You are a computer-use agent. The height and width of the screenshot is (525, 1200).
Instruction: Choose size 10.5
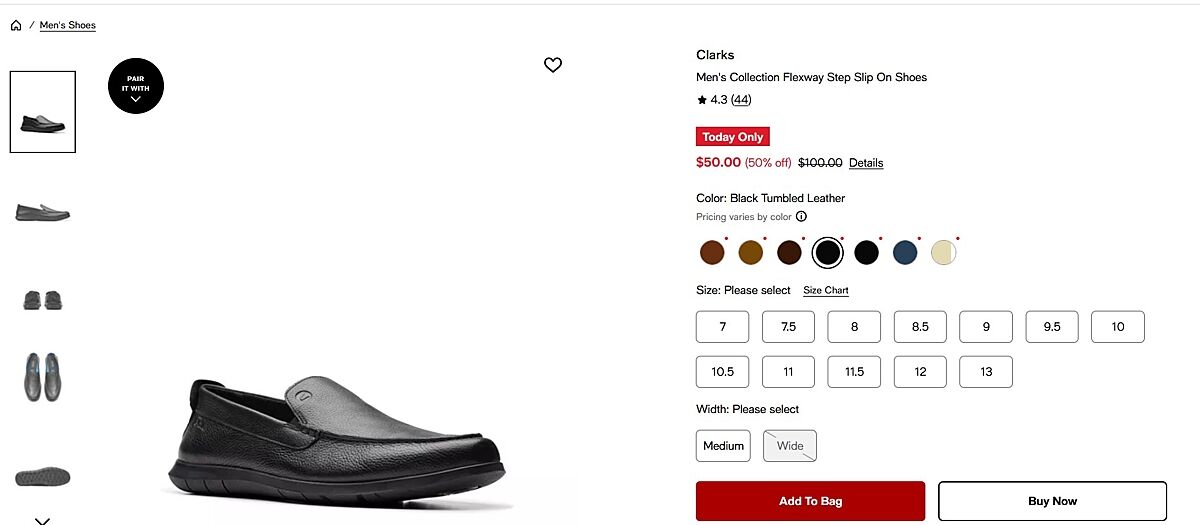coord(722,372)
